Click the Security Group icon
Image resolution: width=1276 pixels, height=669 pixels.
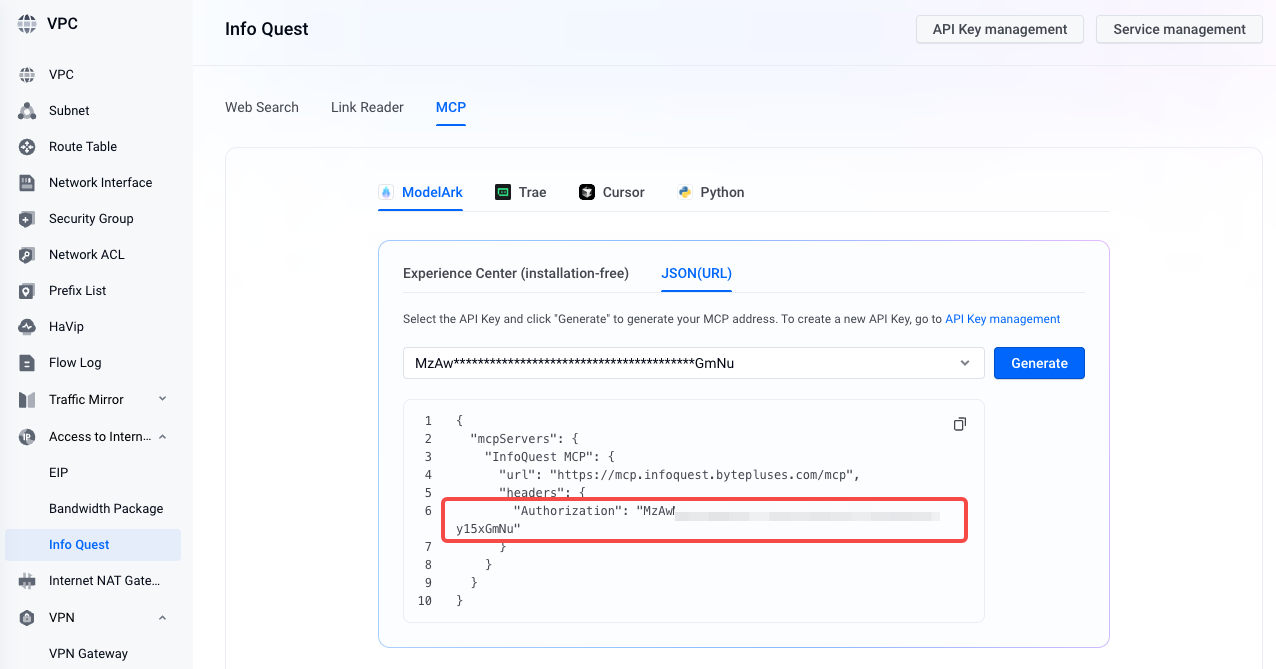pyautogui.click(x=27, y=219)
